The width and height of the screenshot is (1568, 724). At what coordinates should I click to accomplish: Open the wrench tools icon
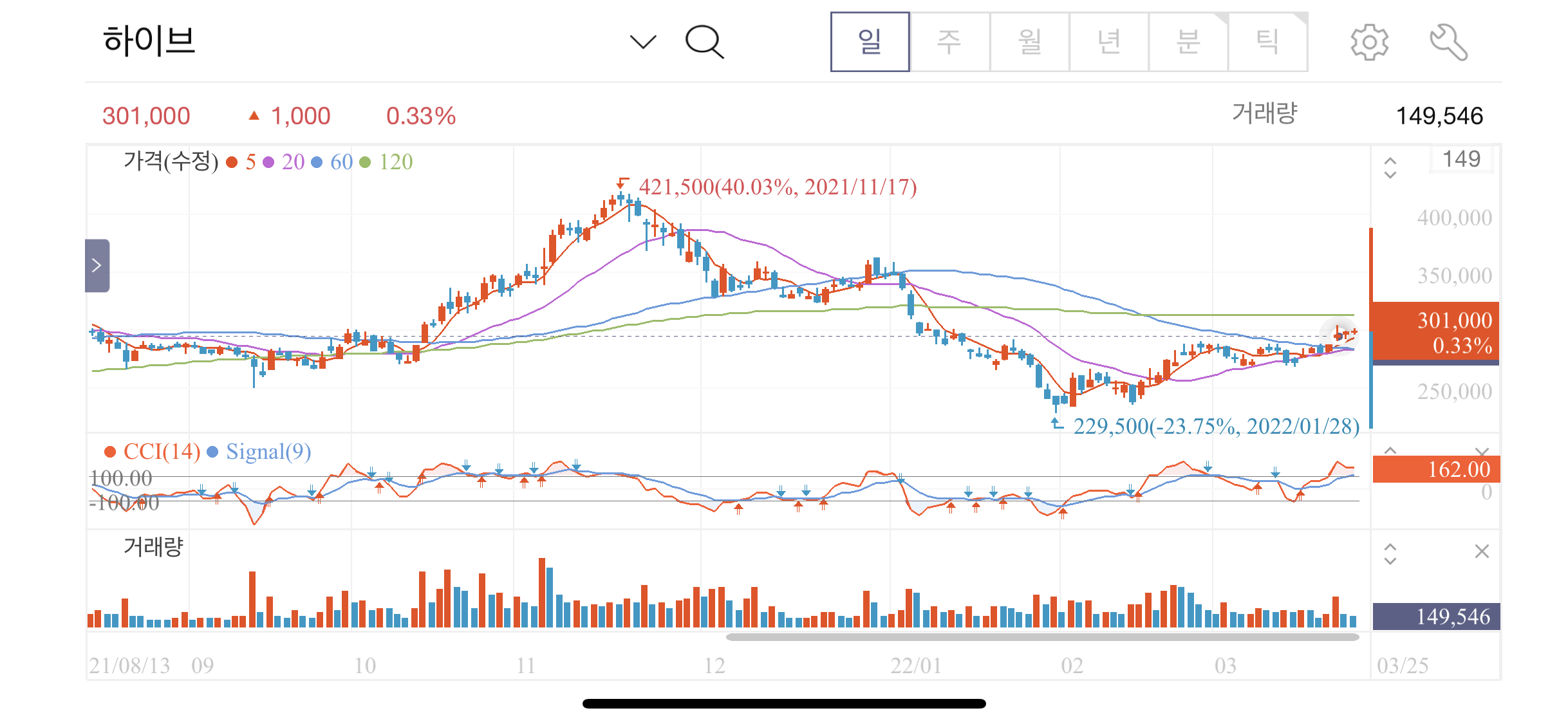1448,42
